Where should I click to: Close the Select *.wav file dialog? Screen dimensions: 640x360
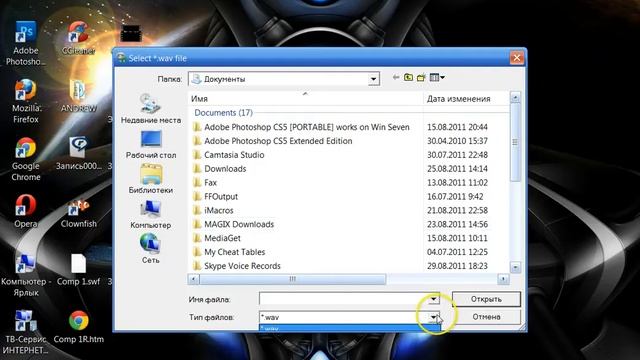[x=516, y=58]
